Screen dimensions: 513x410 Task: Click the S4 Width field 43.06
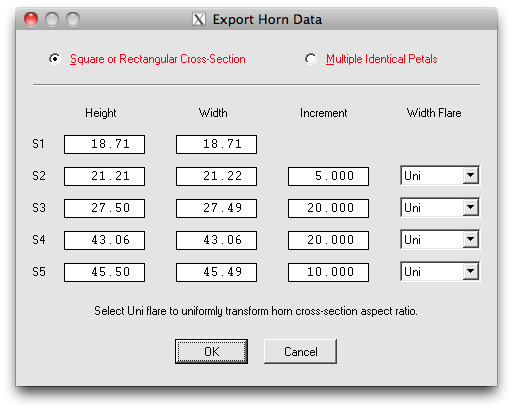(x=216, y=240)
